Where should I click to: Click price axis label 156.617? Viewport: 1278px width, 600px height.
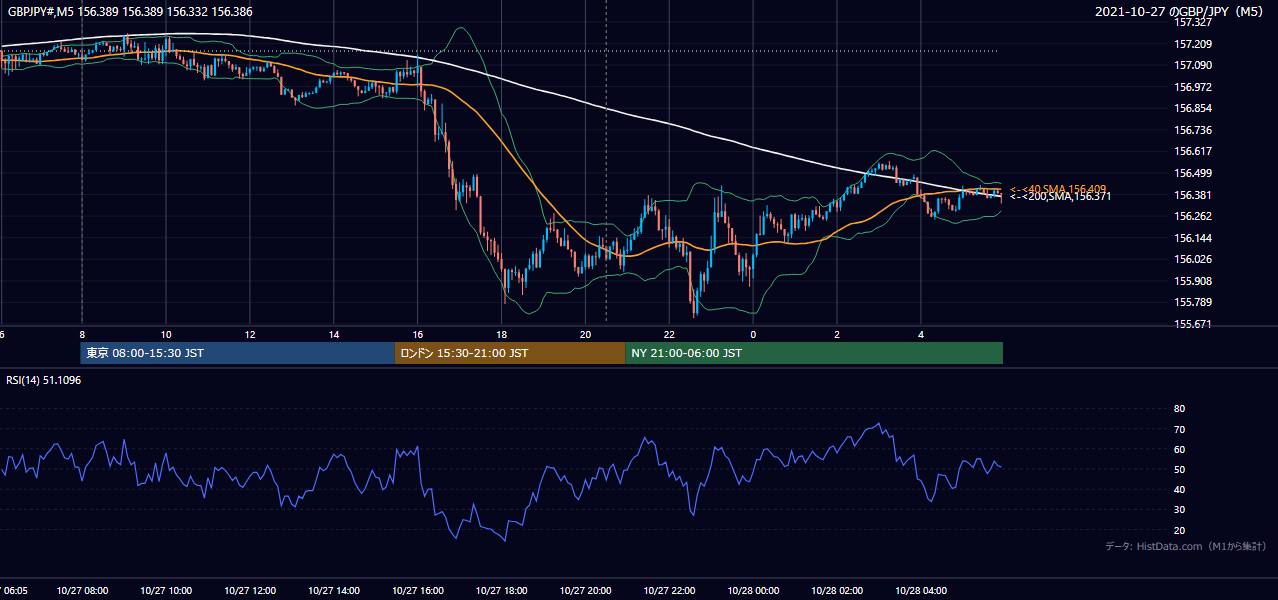[x=1193, y=152]
